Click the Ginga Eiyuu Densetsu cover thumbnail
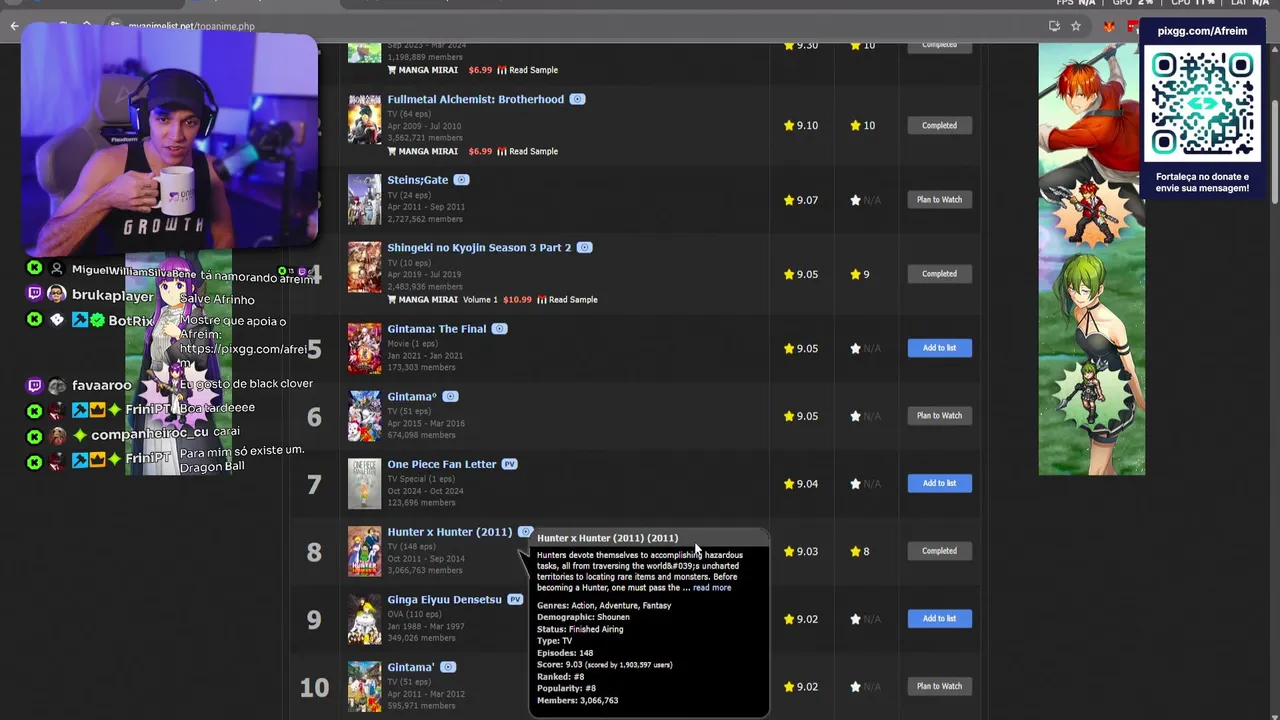 click(x=364, y=619)
